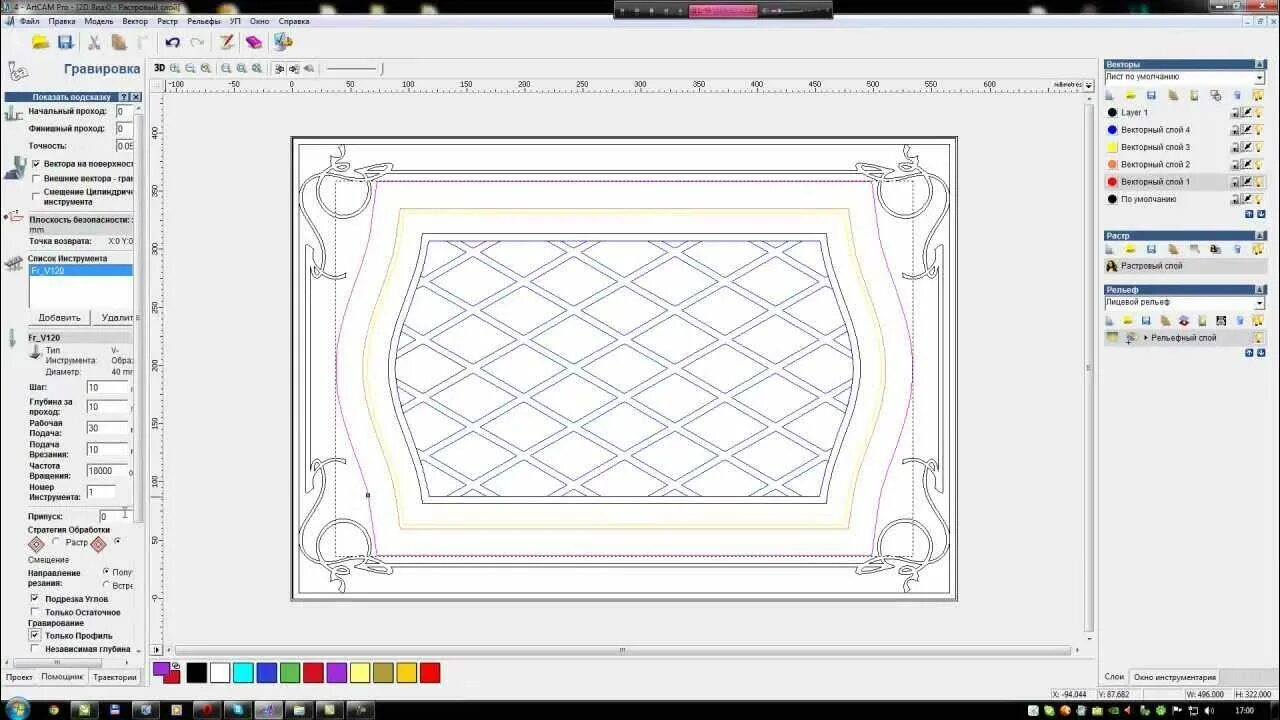Enable Только Остаточное Гравирование checkbox
The width and height of the screenshot is (1280, 720).
tap(35, 612)
